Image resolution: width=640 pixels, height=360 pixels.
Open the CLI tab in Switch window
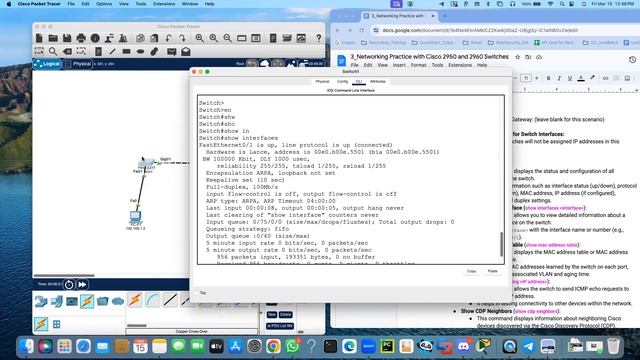(359, 82)
